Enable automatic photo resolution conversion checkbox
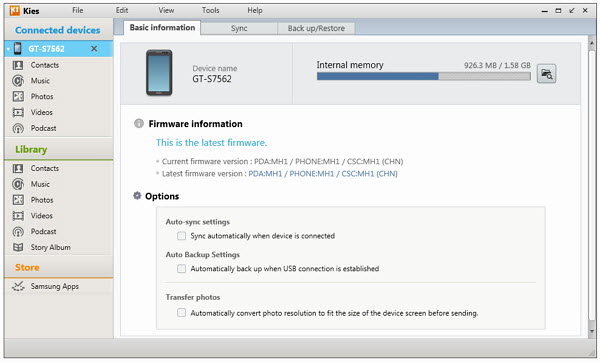The image size is (600, 363). 181,313
